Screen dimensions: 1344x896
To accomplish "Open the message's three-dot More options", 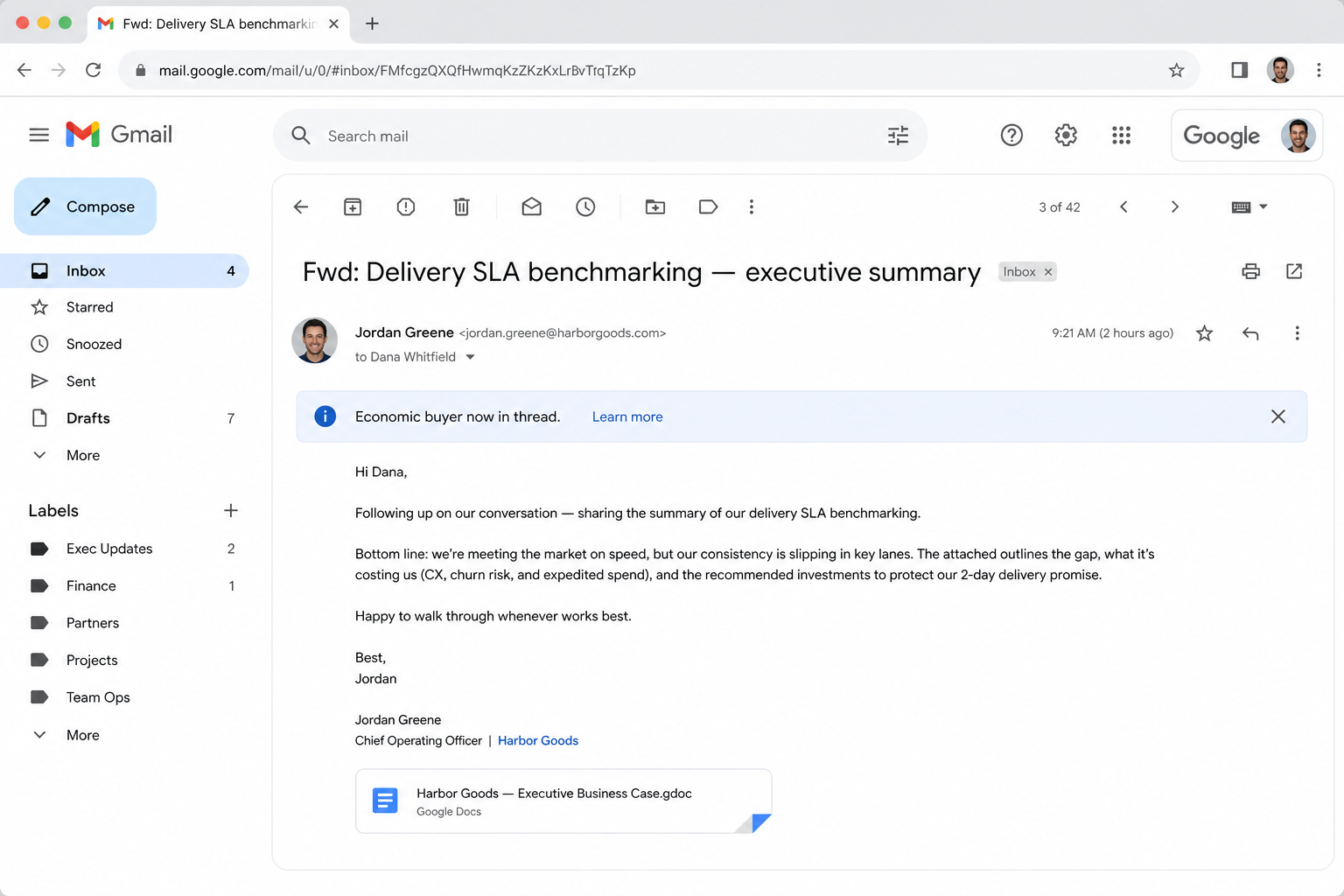I will 1297,333.
